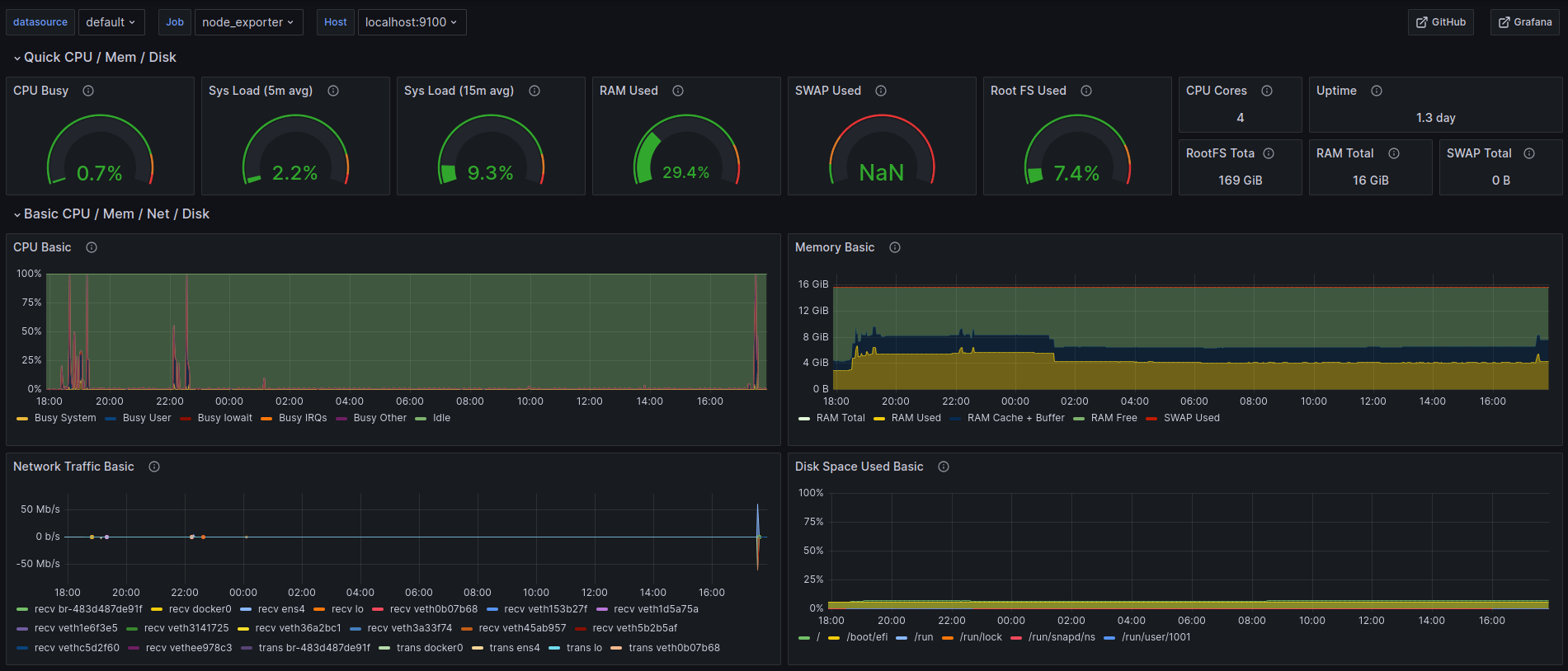
Task: Click the SWAP Total info icon
Action: 1529,153
